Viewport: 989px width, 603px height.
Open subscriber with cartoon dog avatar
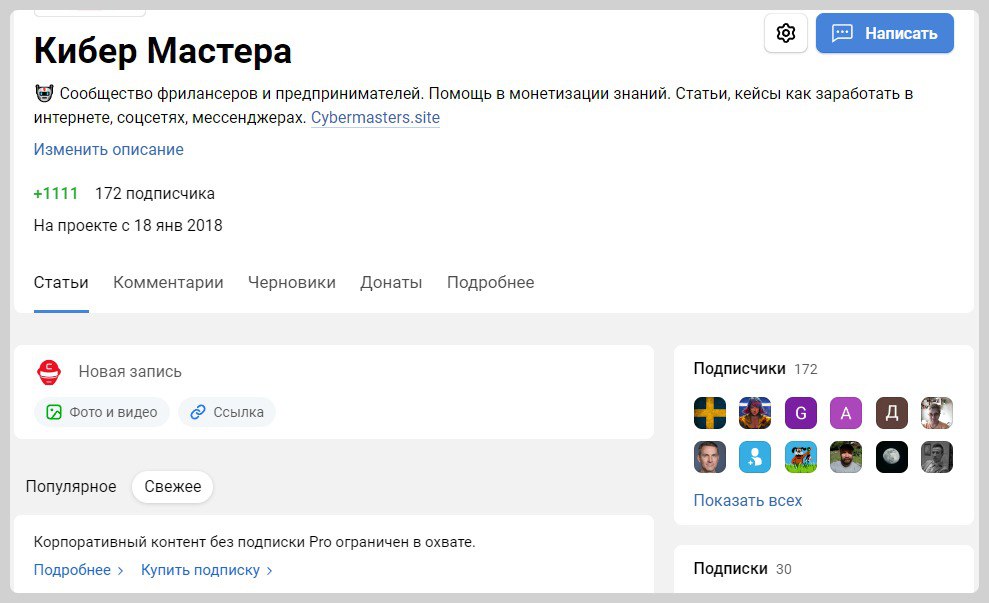800,457
